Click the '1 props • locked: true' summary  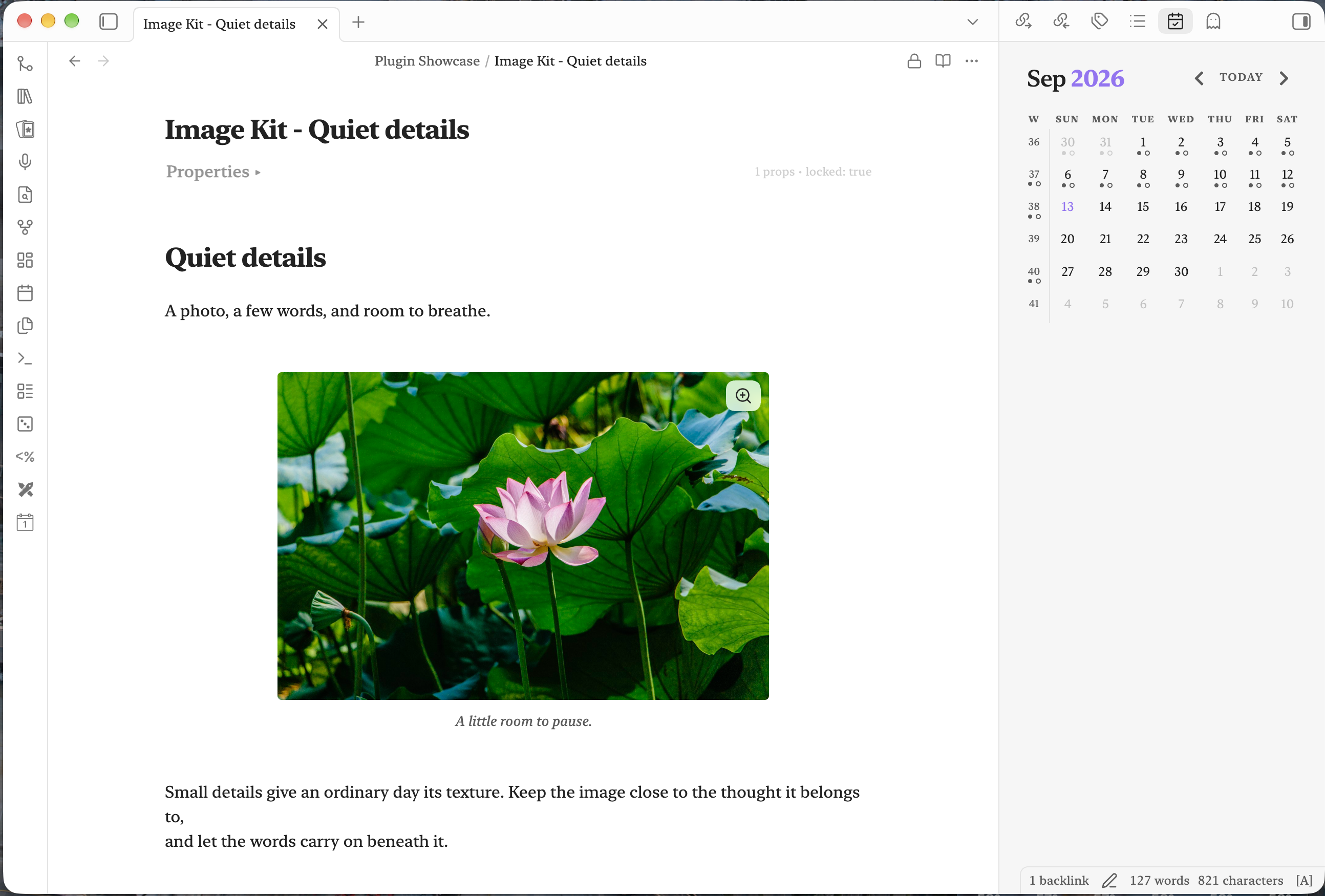(x=813, y=172)
